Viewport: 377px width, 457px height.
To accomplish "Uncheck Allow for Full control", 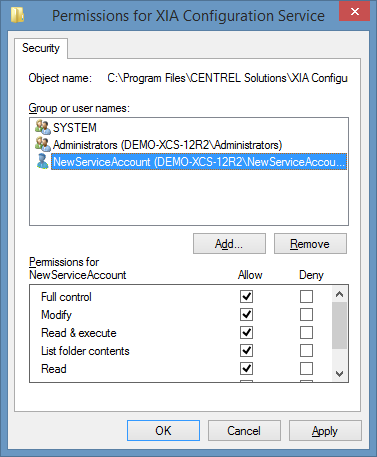I will (x=246, y=296).
